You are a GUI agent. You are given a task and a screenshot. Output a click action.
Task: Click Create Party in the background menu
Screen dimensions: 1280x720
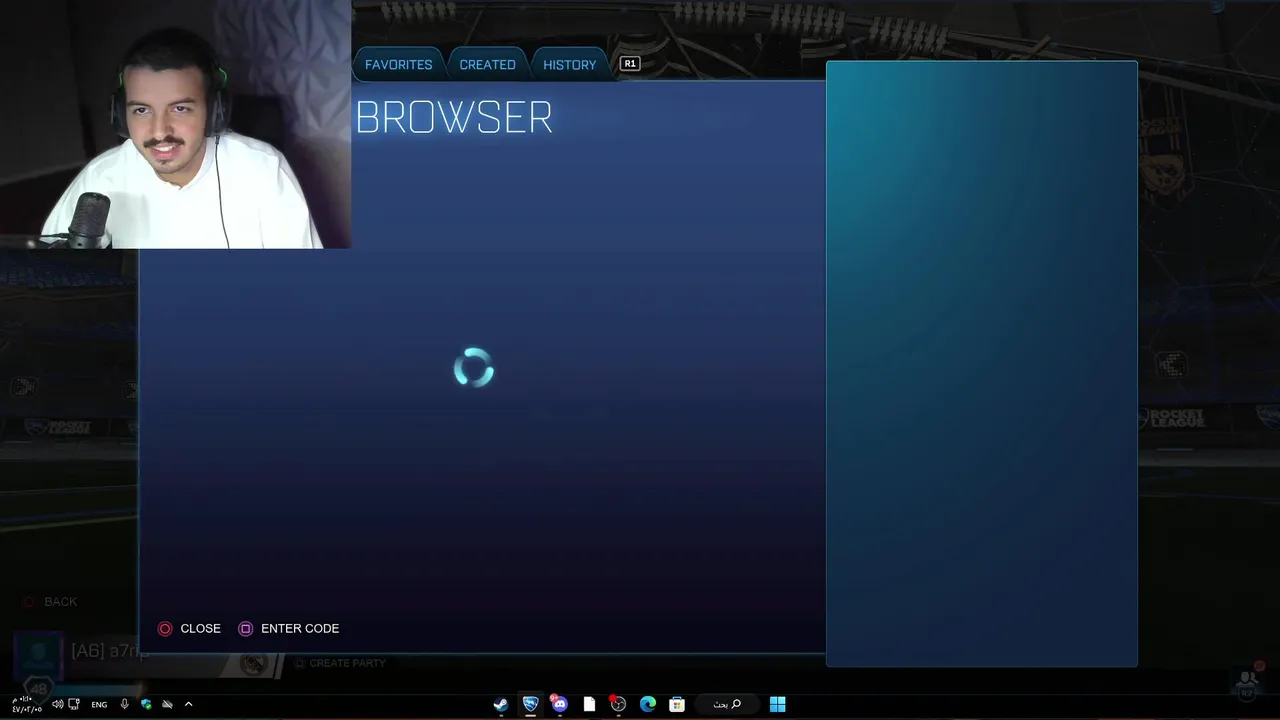coord(347,663)
